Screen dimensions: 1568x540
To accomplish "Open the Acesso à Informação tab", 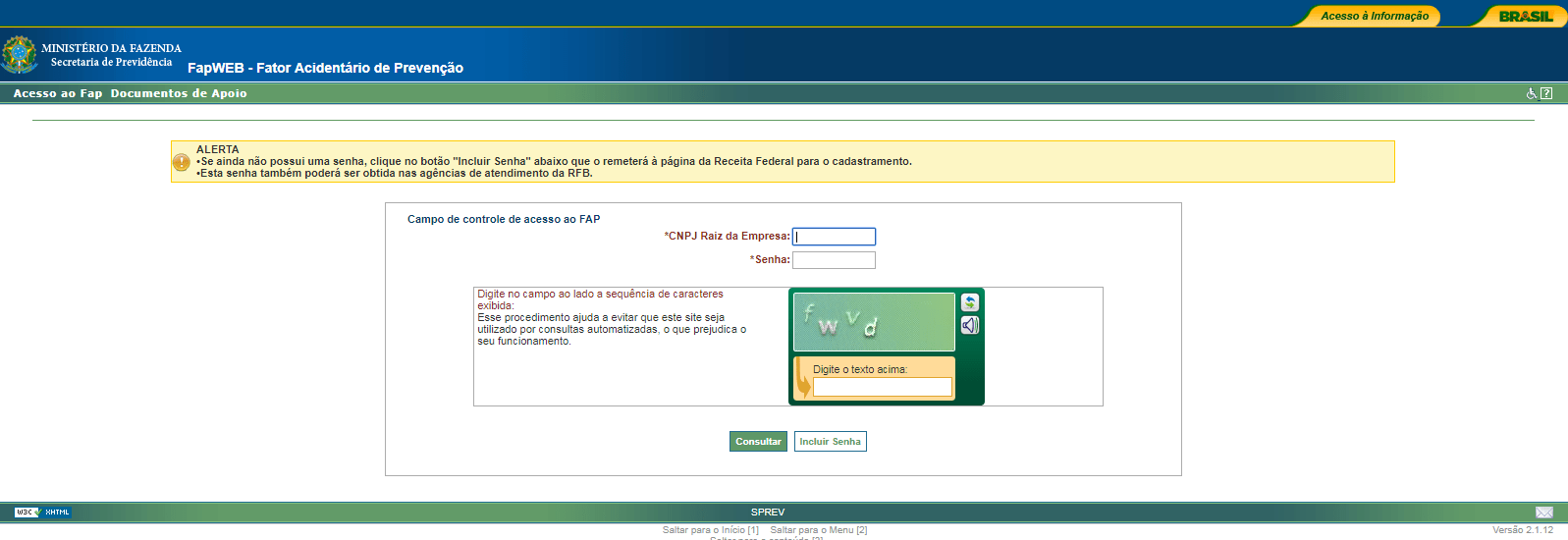I will (1374, 16).
